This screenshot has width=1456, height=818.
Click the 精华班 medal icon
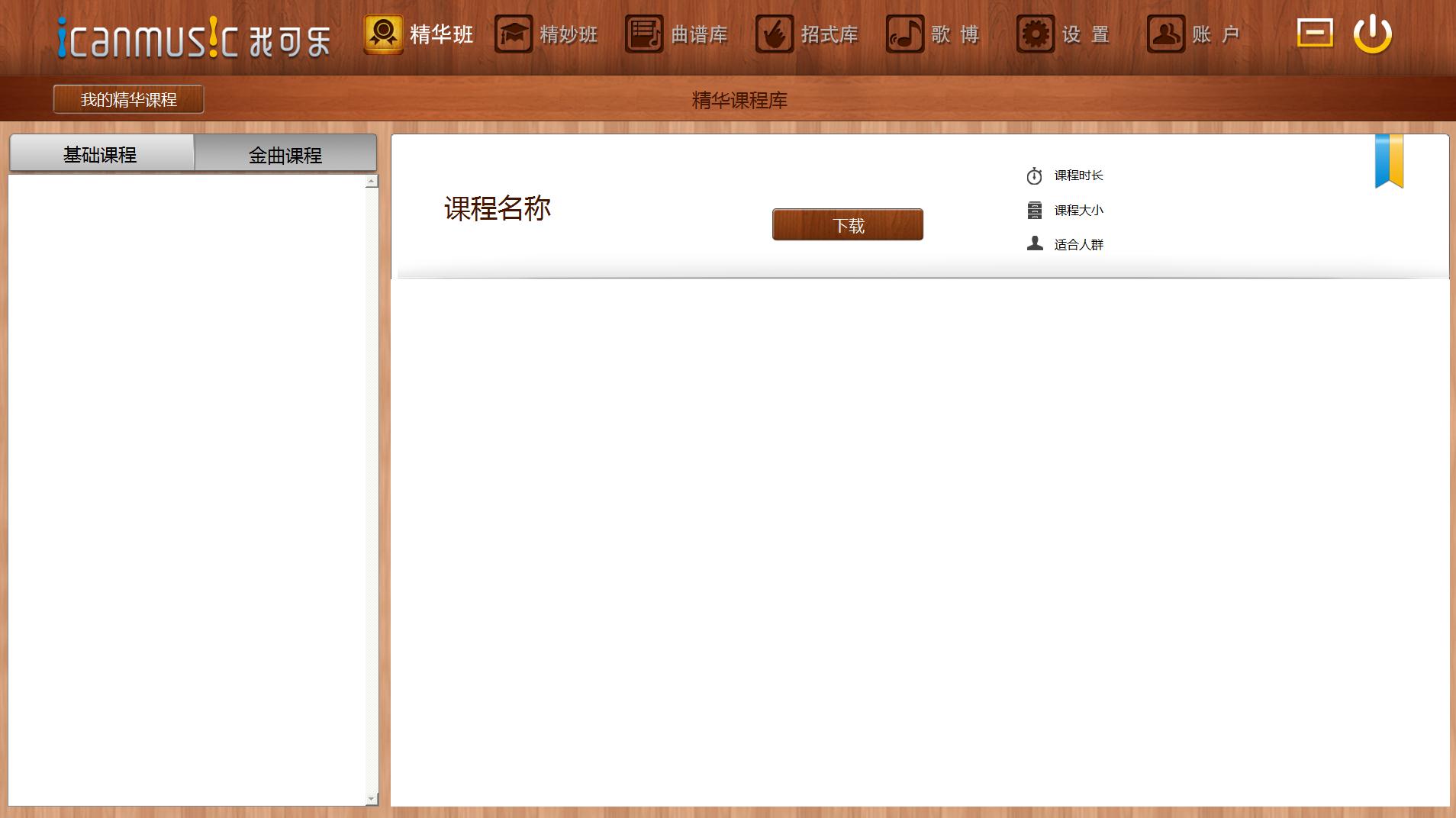coord(383,34)
